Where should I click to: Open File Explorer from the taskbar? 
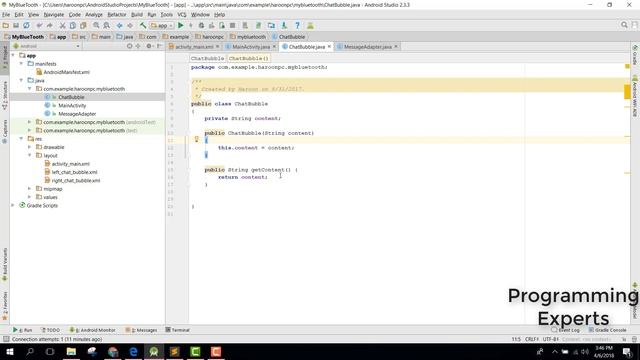[71, 351]
